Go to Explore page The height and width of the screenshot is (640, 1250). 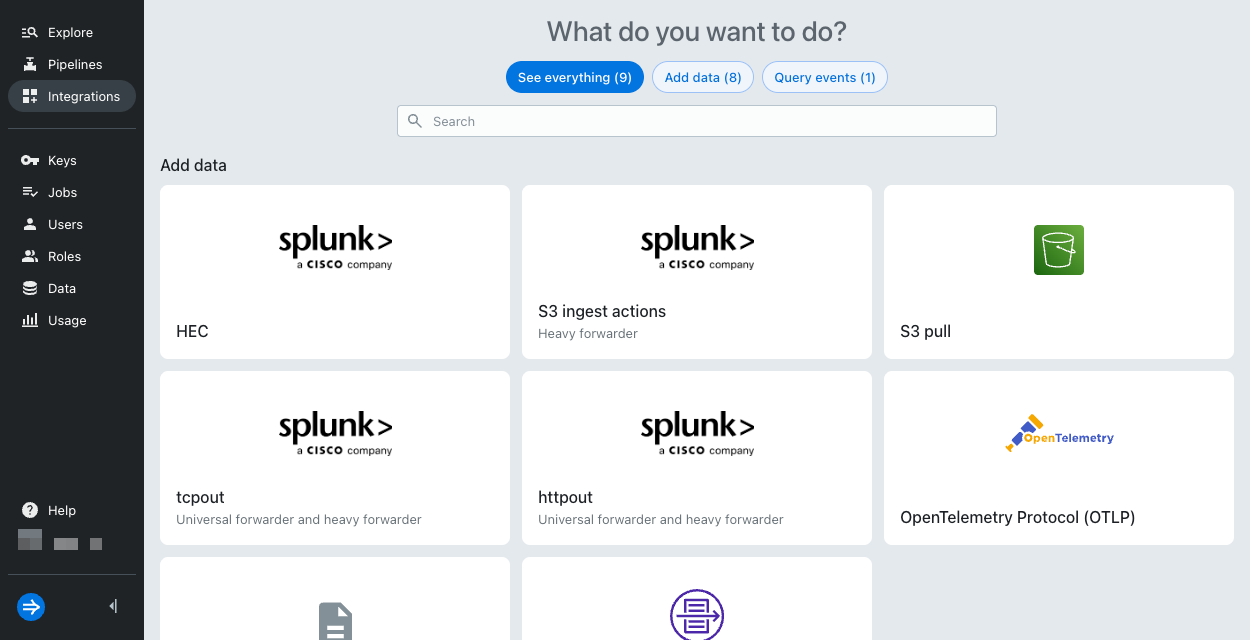pyautogui.click(x=72, y=32)
